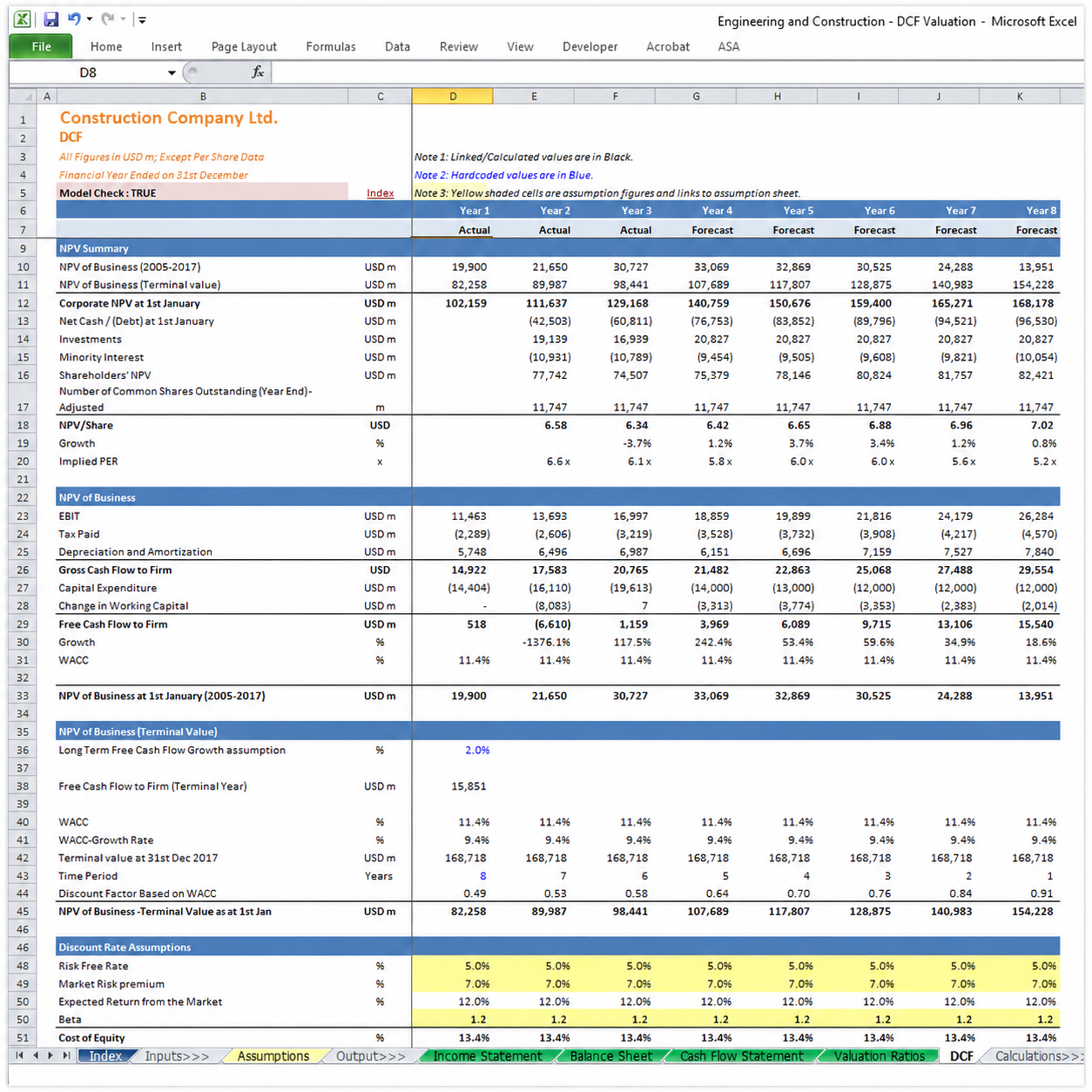Click the Save icon in quick access toolbar
Image resolution: width=1092 pixels, height=1092 pixels.
[x=51, y=19]
